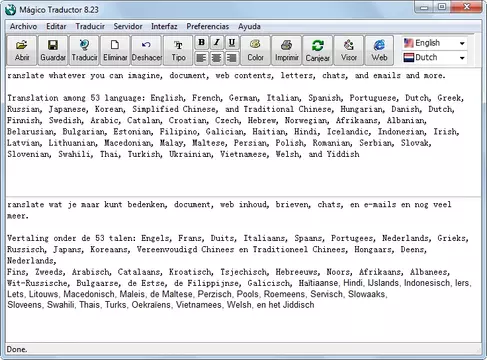Open the Color picker toolbar button
The width and height of the screenshot is (487, 360).
[255, 50]
